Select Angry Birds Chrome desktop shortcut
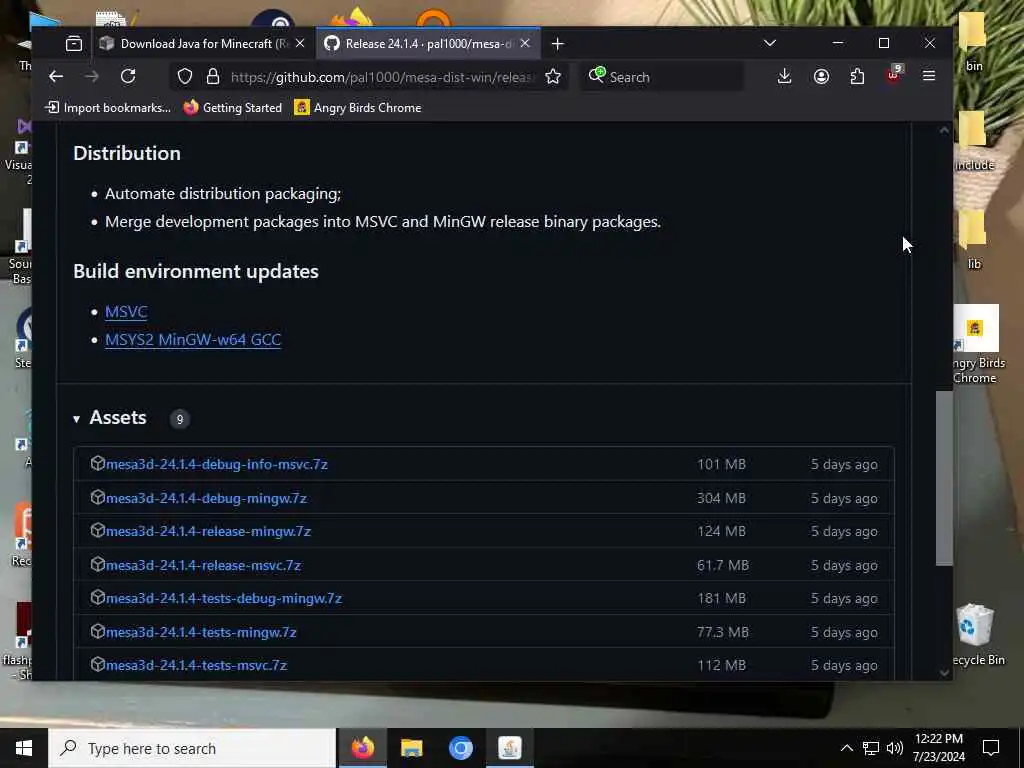1024x768 pixels. (x=976, y=345)
